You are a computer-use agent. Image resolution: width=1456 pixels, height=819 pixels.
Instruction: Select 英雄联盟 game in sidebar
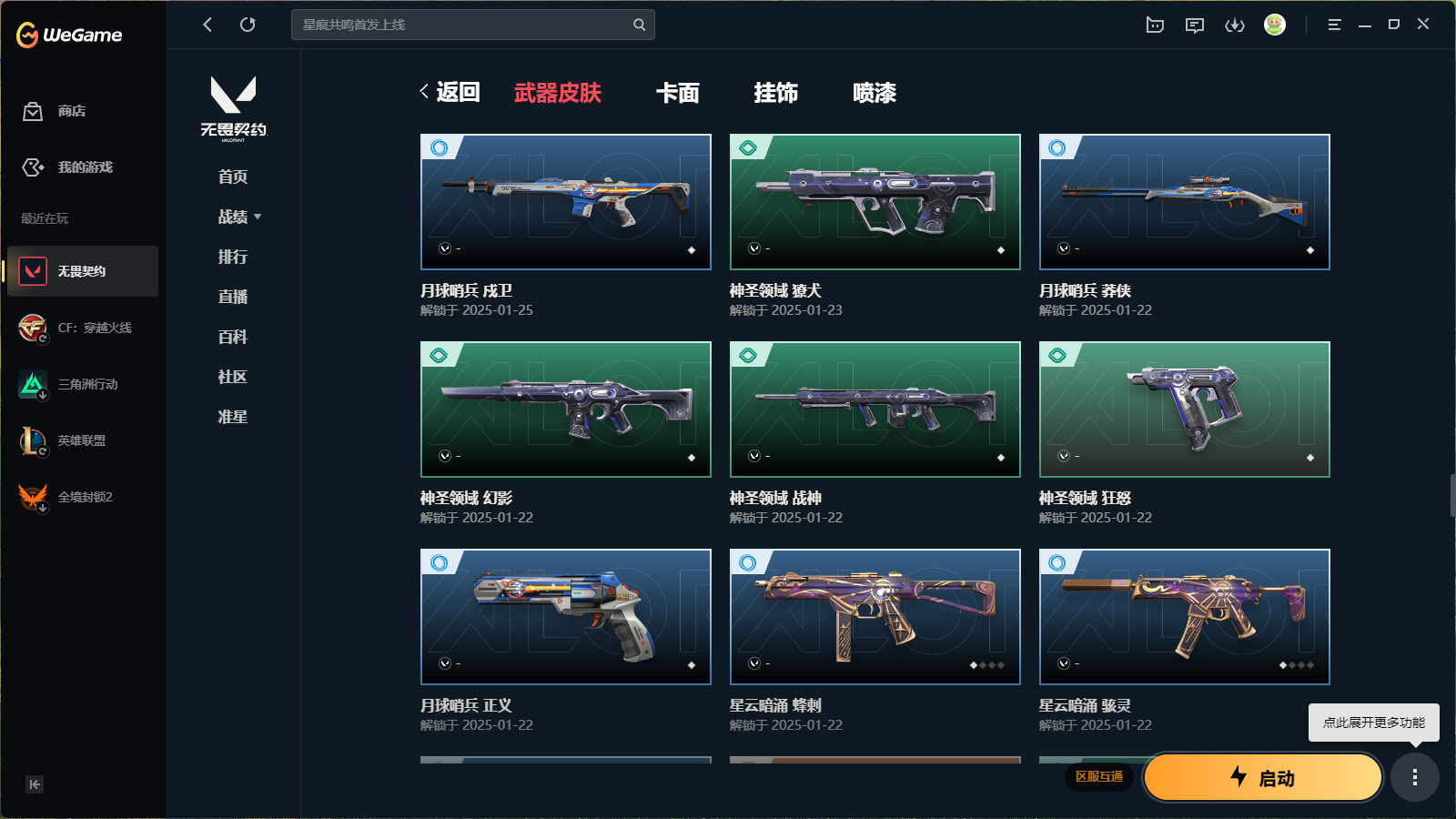[x=82, y=440]
